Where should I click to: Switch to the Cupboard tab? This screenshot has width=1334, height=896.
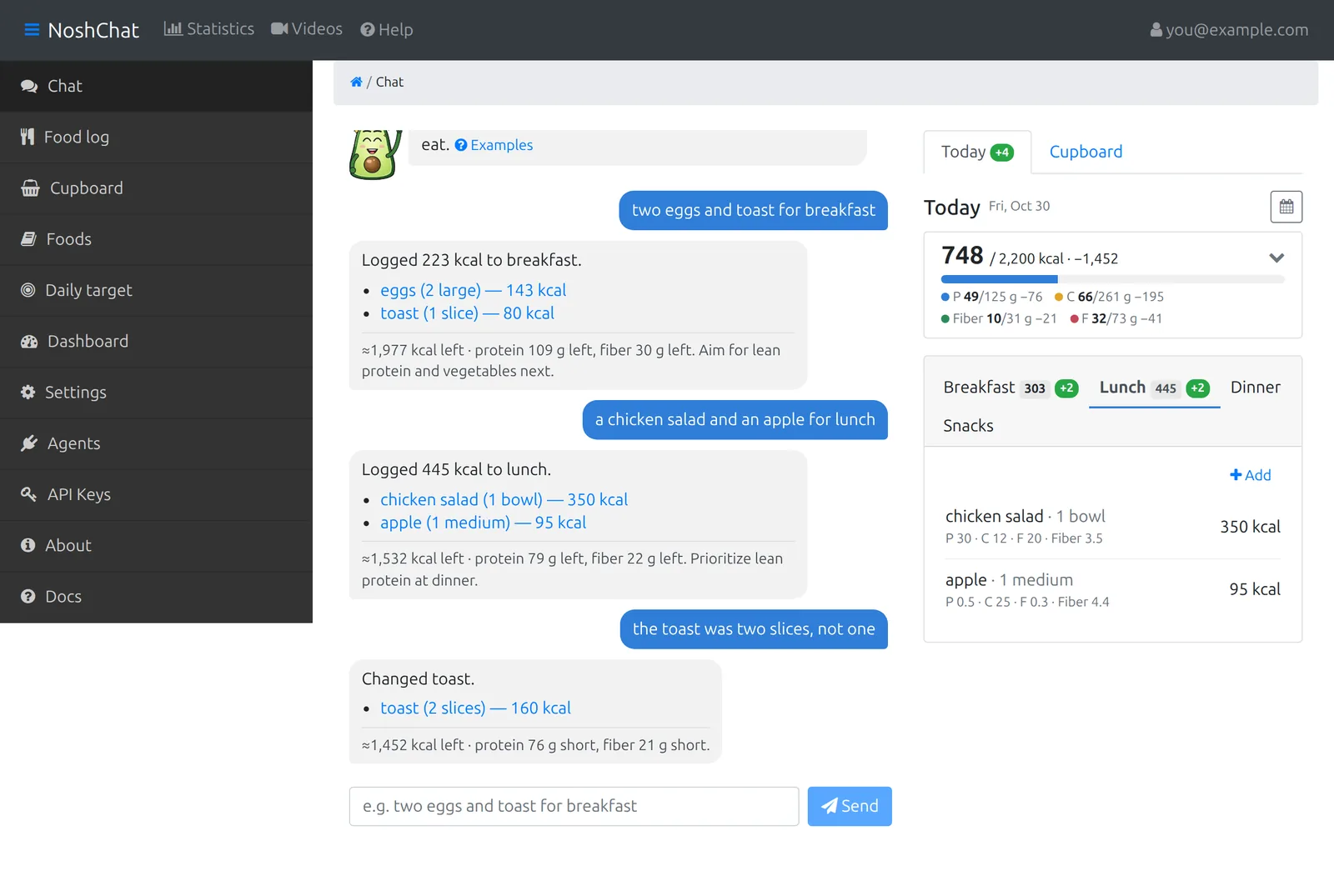[1086, 152]
